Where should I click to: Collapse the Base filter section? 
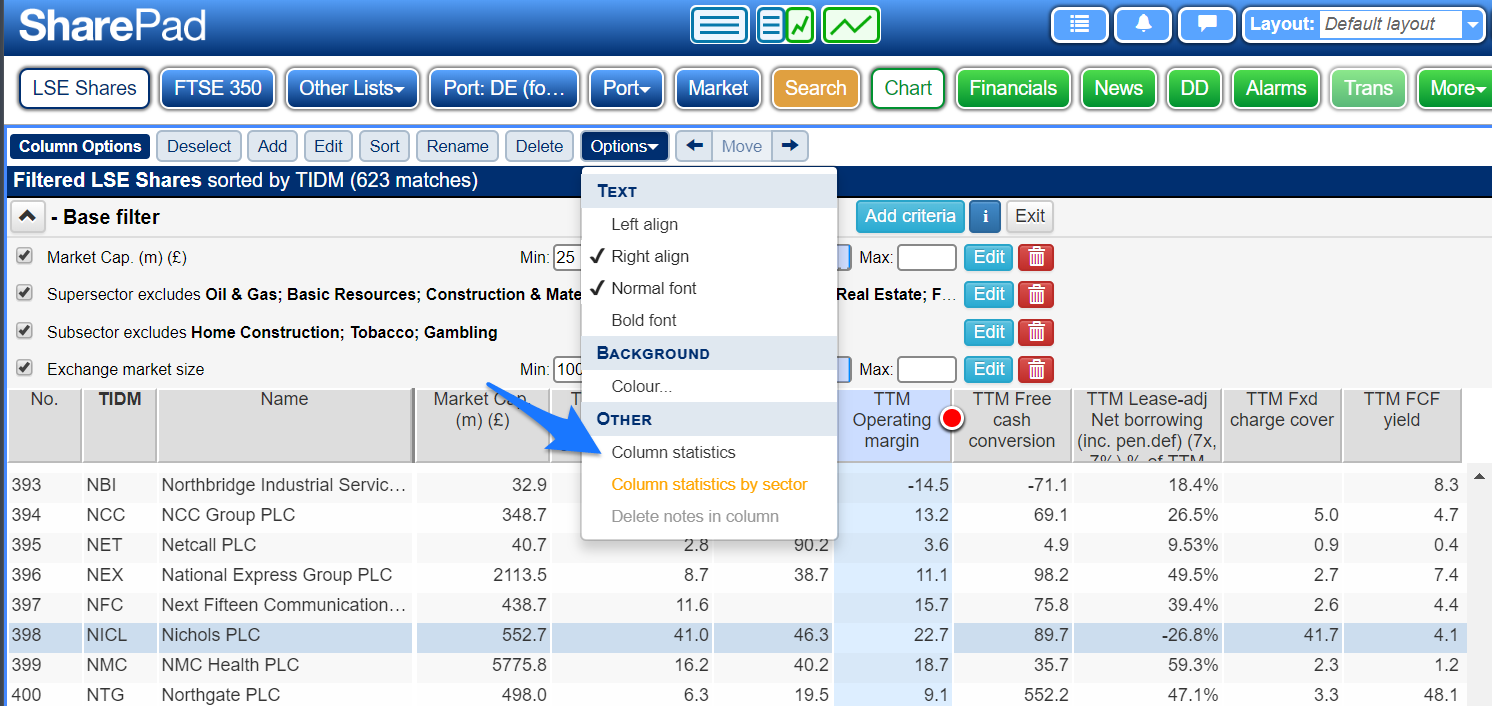(x=28, y=216)
